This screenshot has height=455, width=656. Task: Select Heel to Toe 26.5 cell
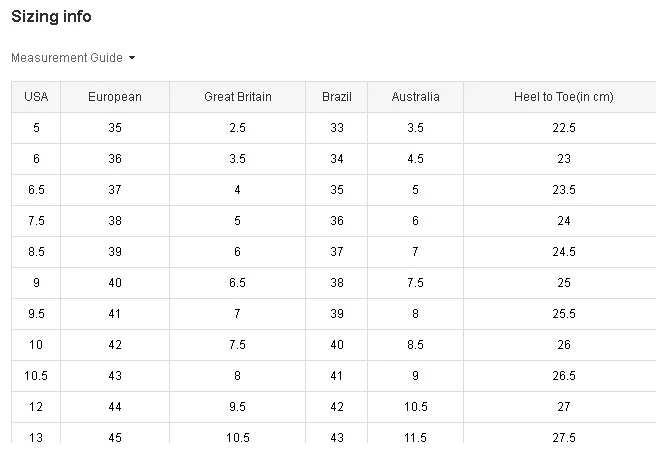(564, 376)
